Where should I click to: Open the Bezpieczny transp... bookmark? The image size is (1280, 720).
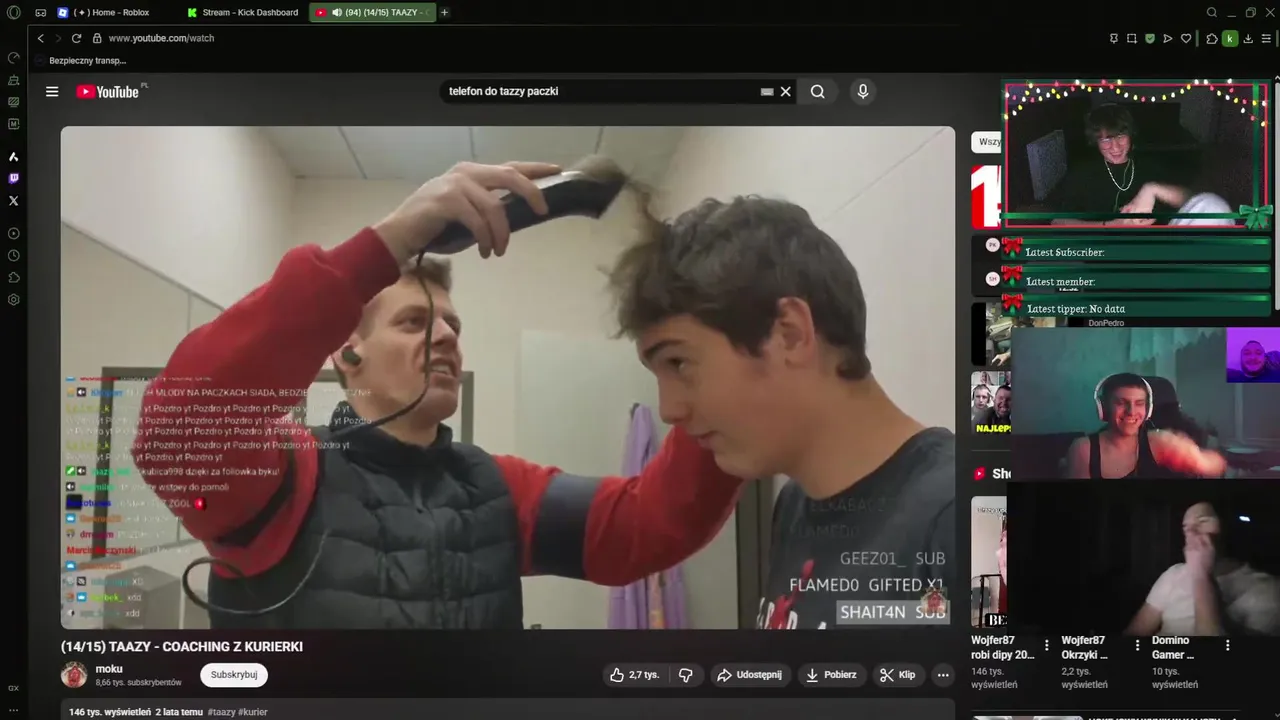[80, 61]
